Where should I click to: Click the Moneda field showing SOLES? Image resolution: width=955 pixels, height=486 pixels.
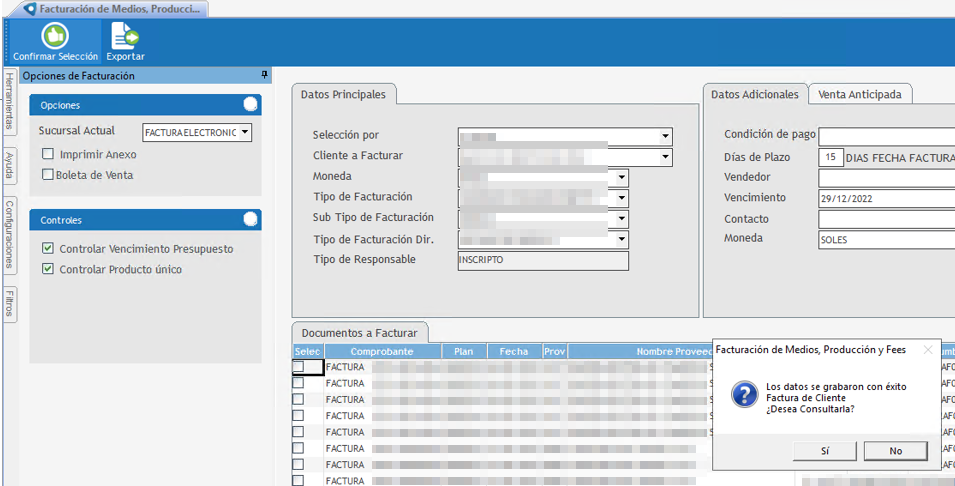tap(887, 239)
